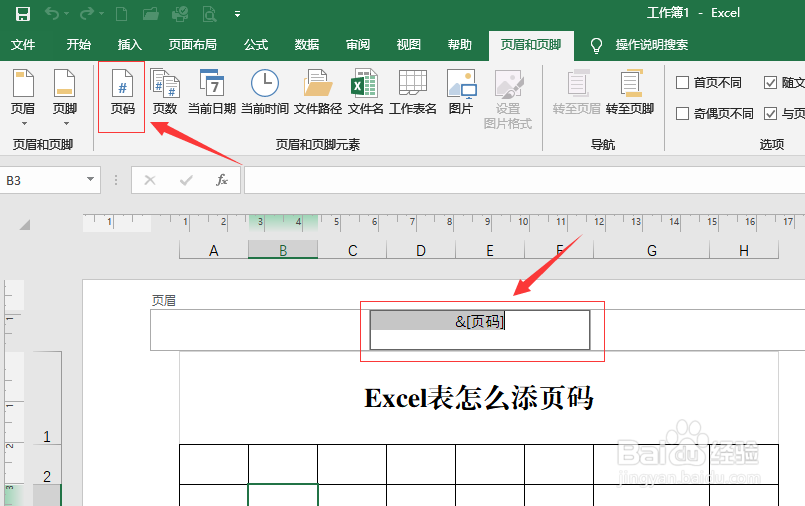The height and width of the screenshot is (506, 805).
Task: Click the 设置图片格式 icon
Action: coord(508,99)
